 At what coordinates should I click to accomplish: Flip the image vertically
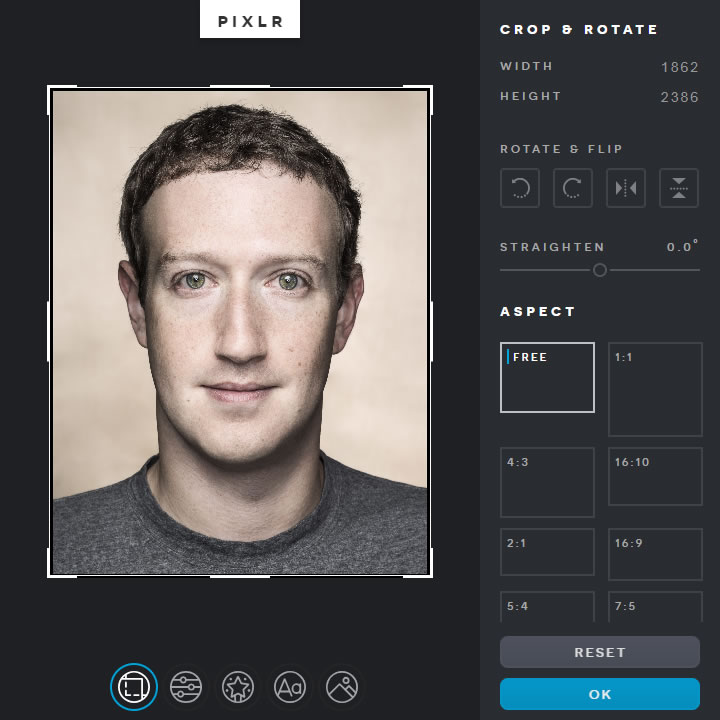679,188
